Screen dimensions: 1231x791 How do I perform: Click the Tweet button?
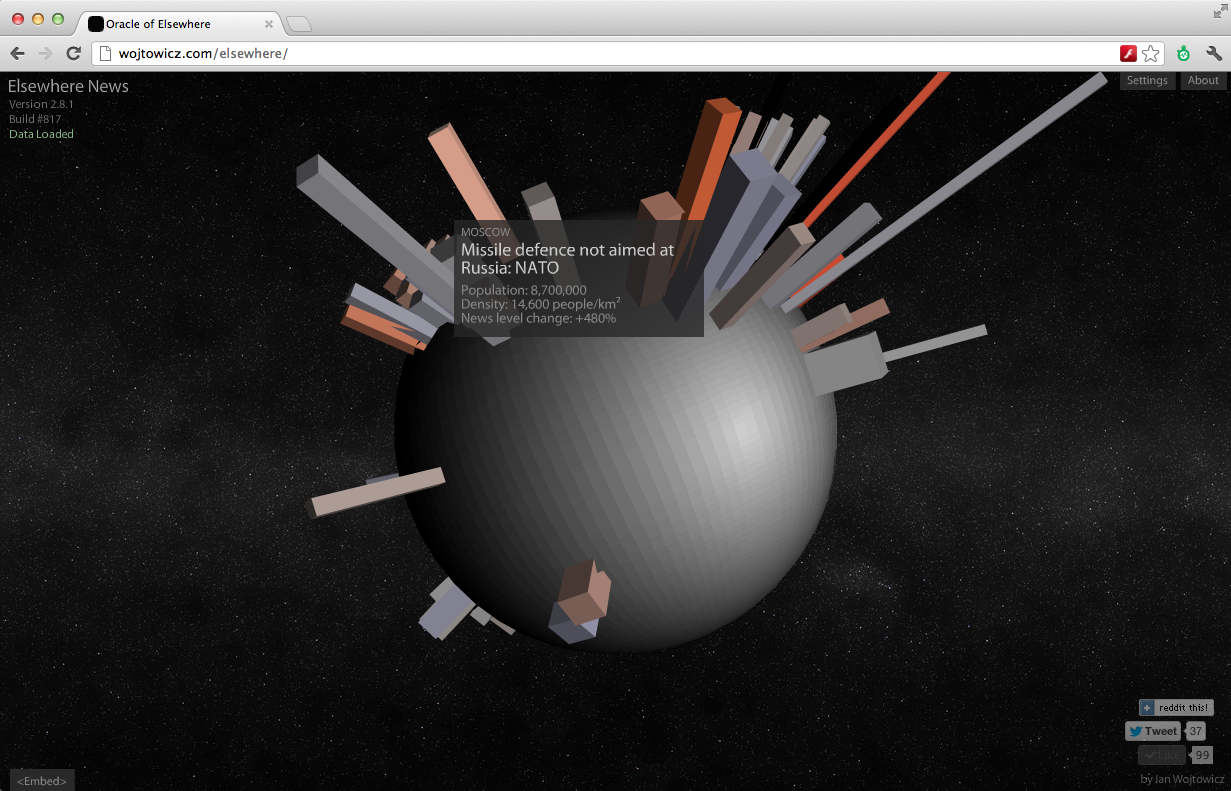point(1153,731)
